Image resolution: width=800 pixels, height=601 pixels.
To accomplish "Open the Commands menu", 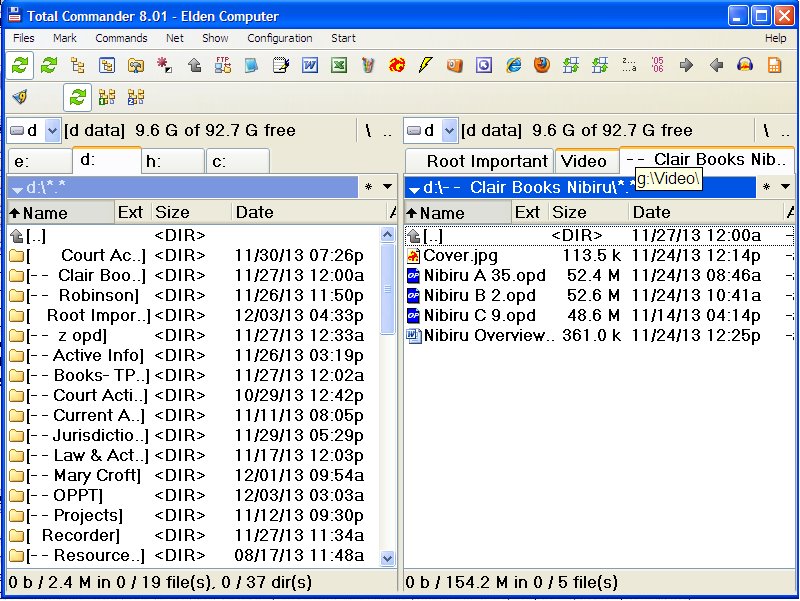I will (x=121, y=38).
